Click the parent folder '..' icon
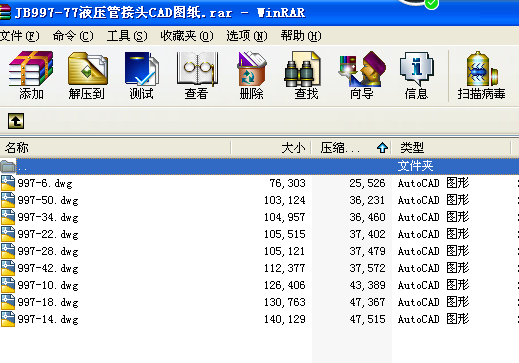Screen dimensions: 519x363 [x=8, y=166]
